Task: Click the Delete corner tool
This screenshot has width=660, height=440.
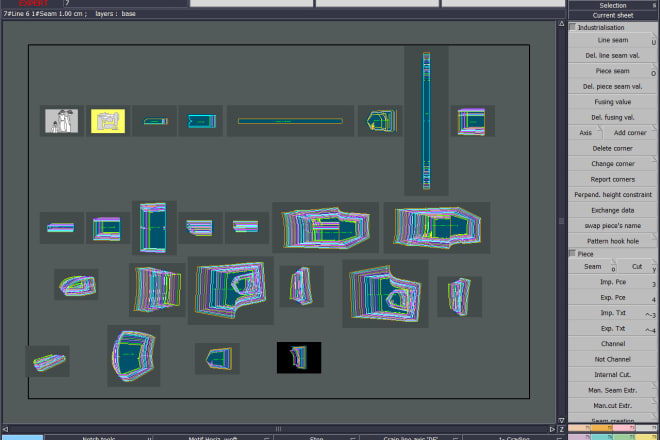Action: pos(612,148)
